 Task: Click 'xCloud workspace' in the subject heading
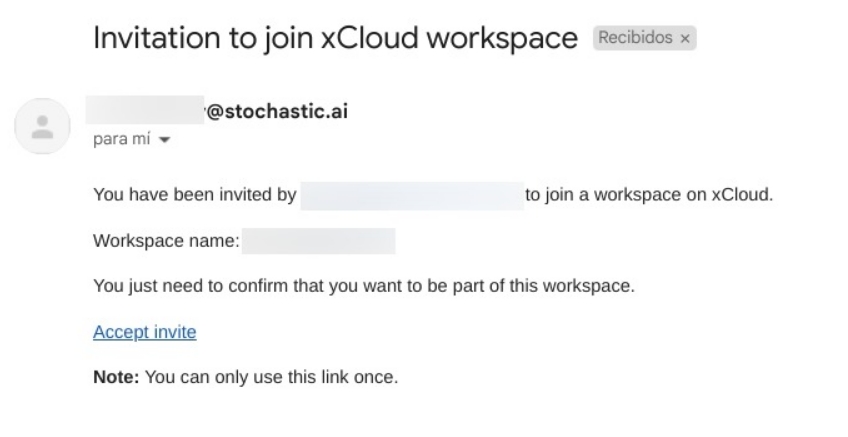449,38
